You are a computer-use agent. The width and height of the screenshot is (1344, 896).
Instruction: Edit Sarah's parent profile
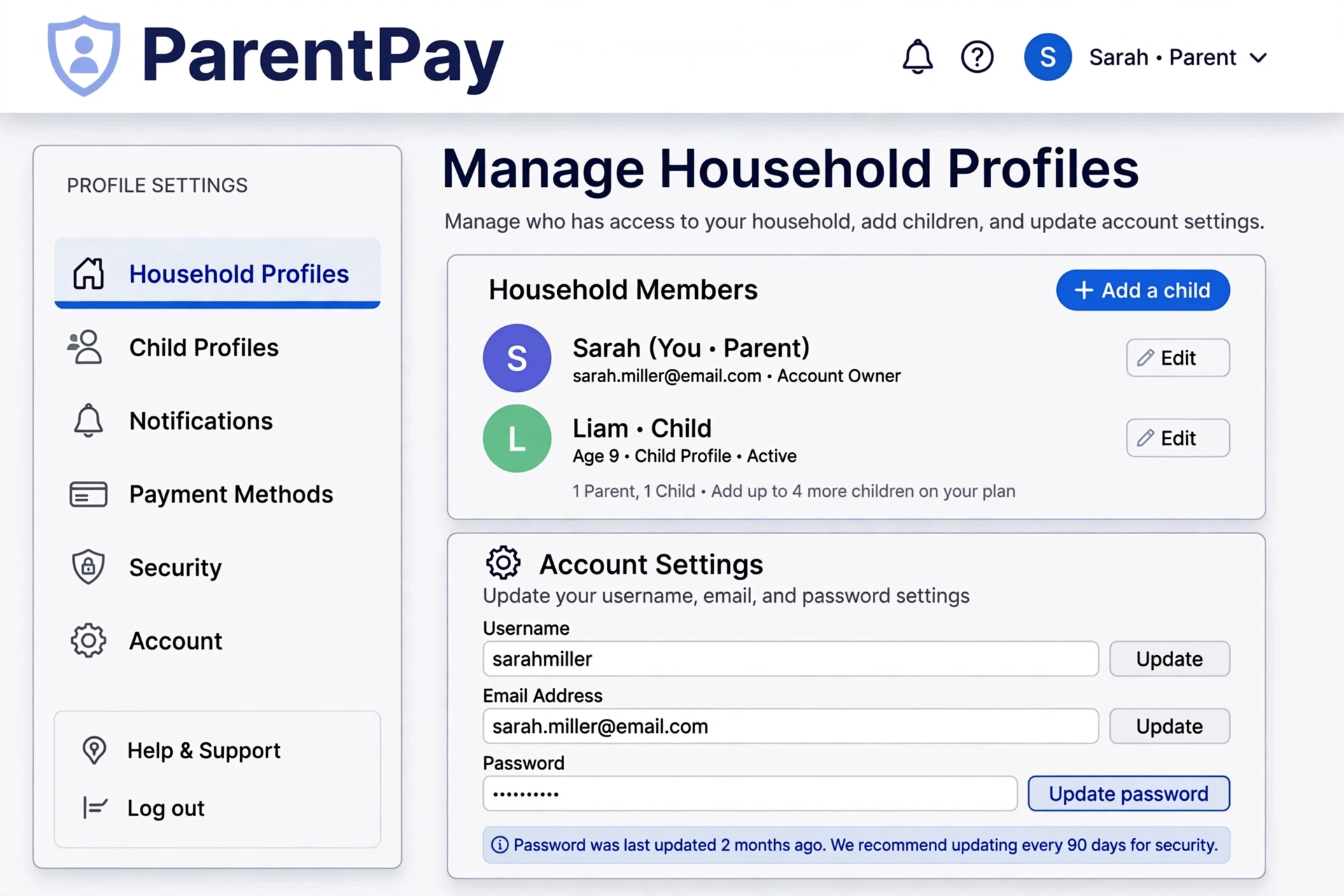click(x=1177, y=358)
